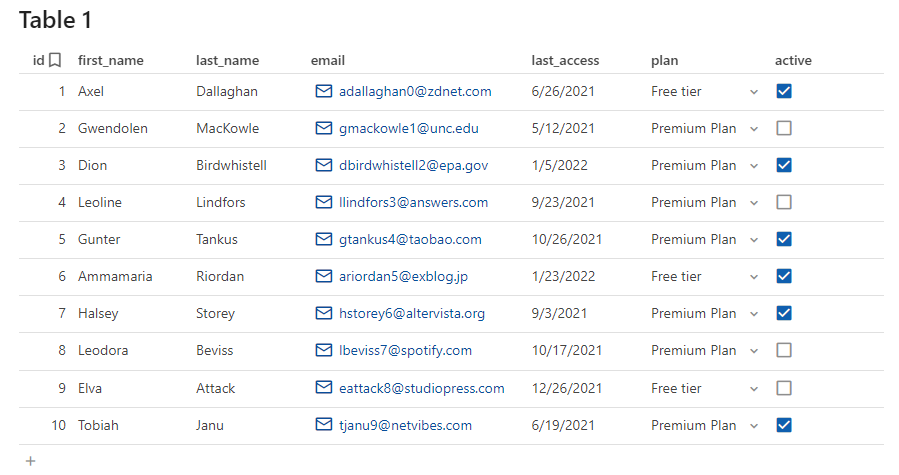
Task: Click the plus icon to add a row
Action: point(31,461)
